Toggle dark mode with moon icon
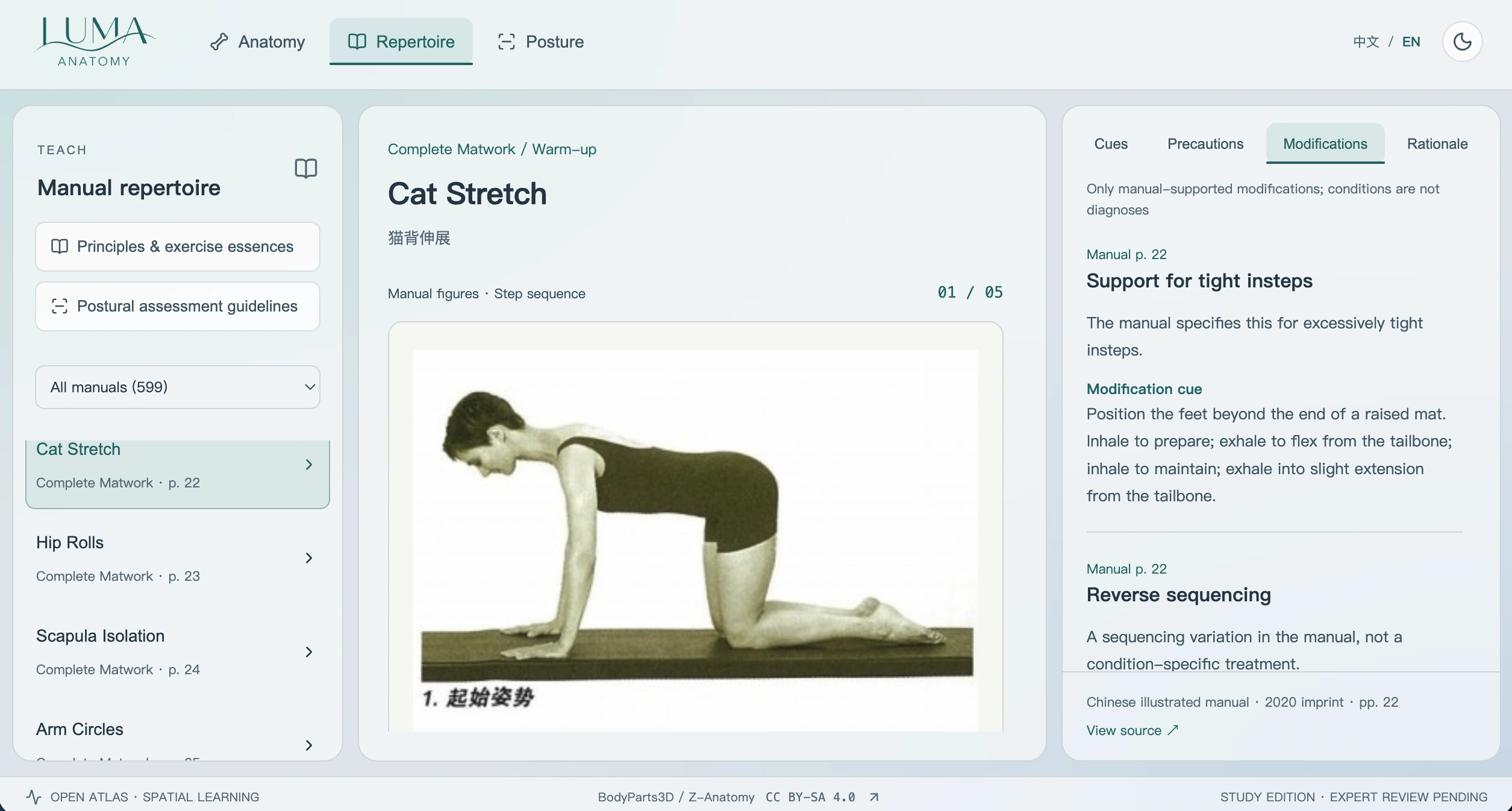The height and width of the screenshot is (811, 1512). coord(1462,42)
